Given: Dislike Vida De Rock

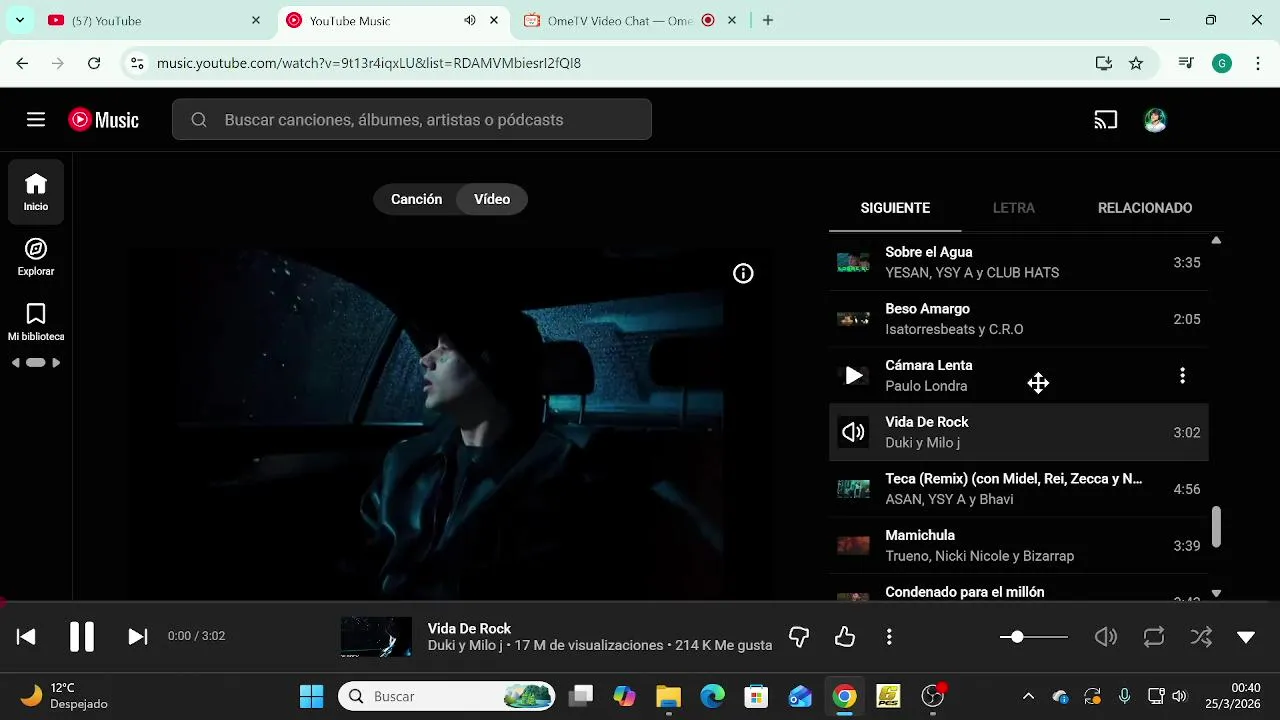Looking at the screenshot, I should tap(799, 636).
